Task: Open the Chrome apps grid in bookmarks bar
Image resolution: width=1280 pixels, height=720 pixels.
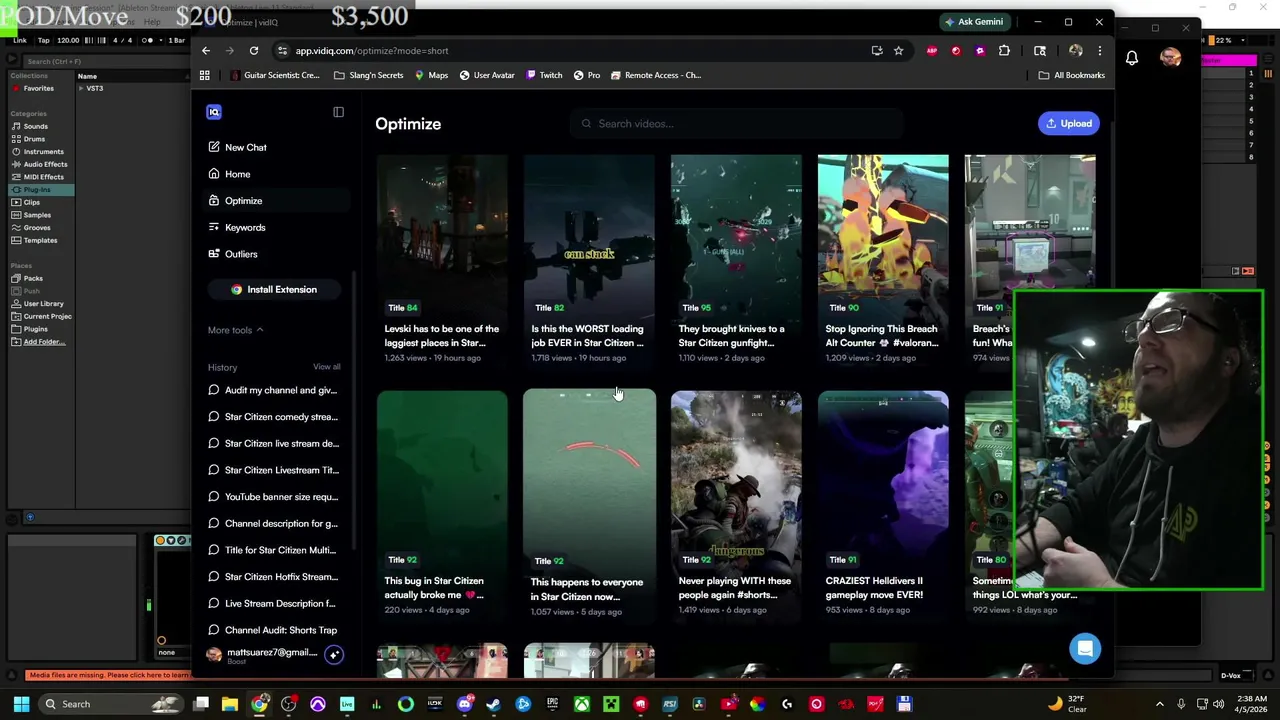Action: click(205, 75)
